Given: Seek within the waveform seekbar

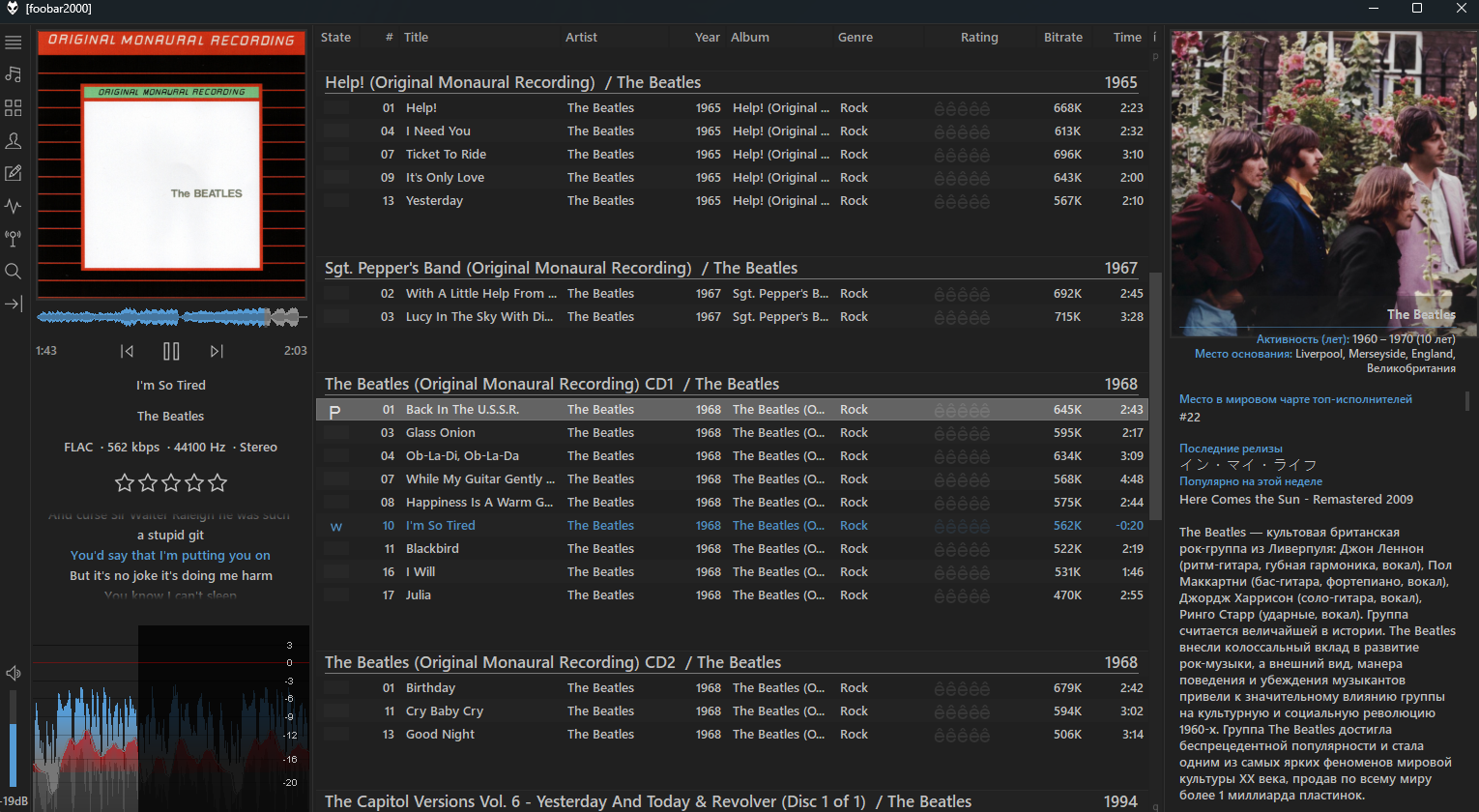Looking at the screenshot, I should (x=171, y=316).
